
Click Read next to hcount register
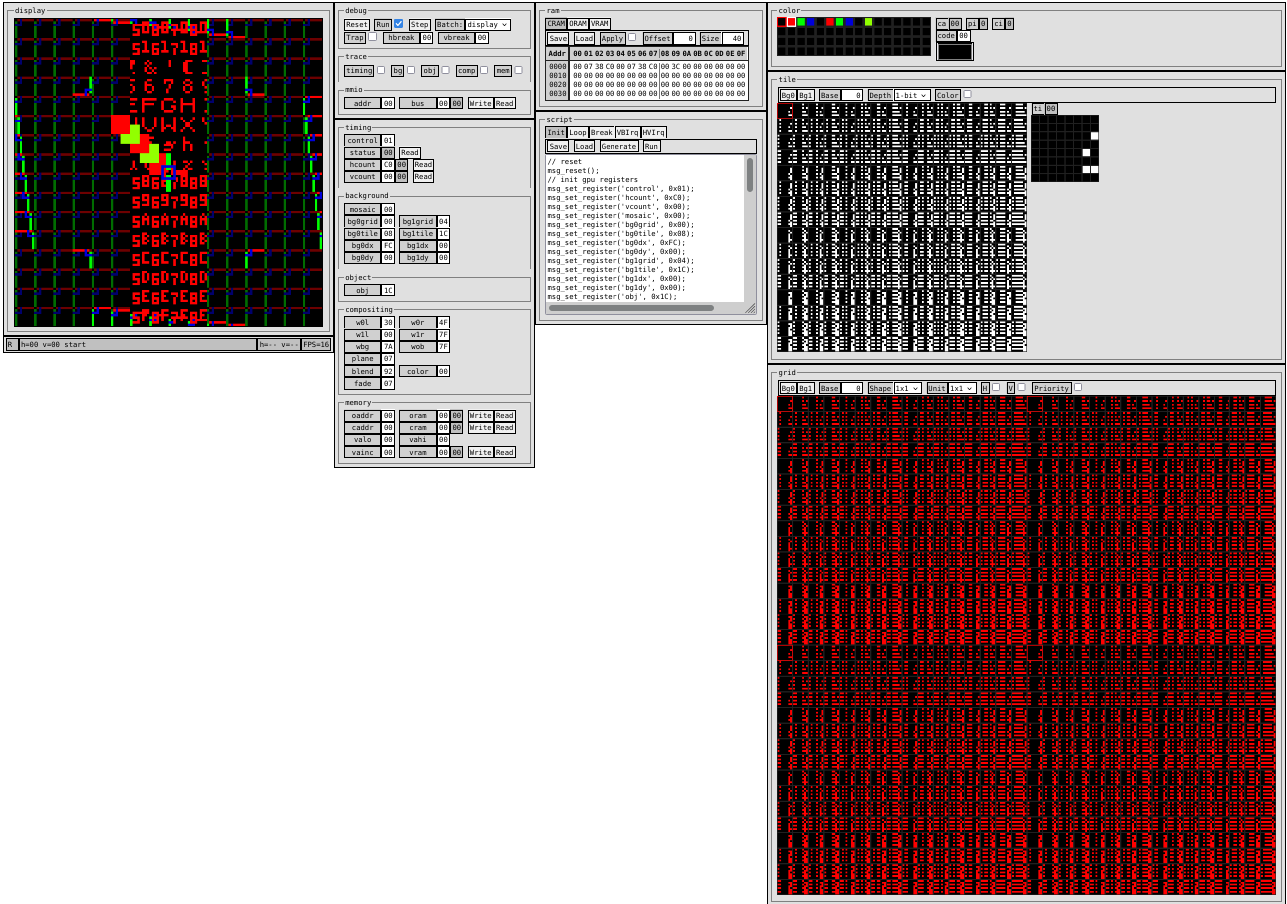424,165
